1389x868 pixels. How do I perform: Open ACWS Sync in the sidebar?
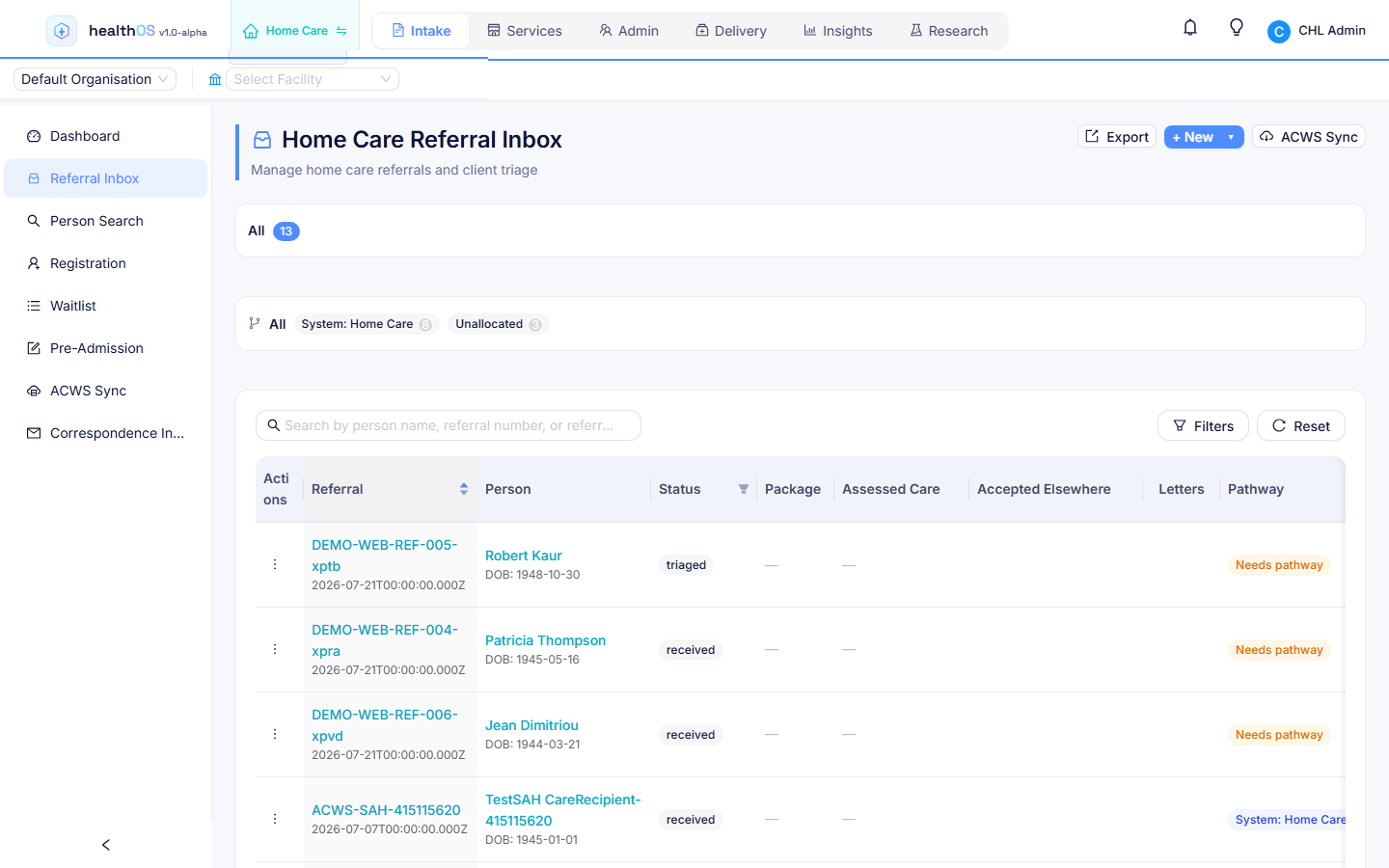106,391
